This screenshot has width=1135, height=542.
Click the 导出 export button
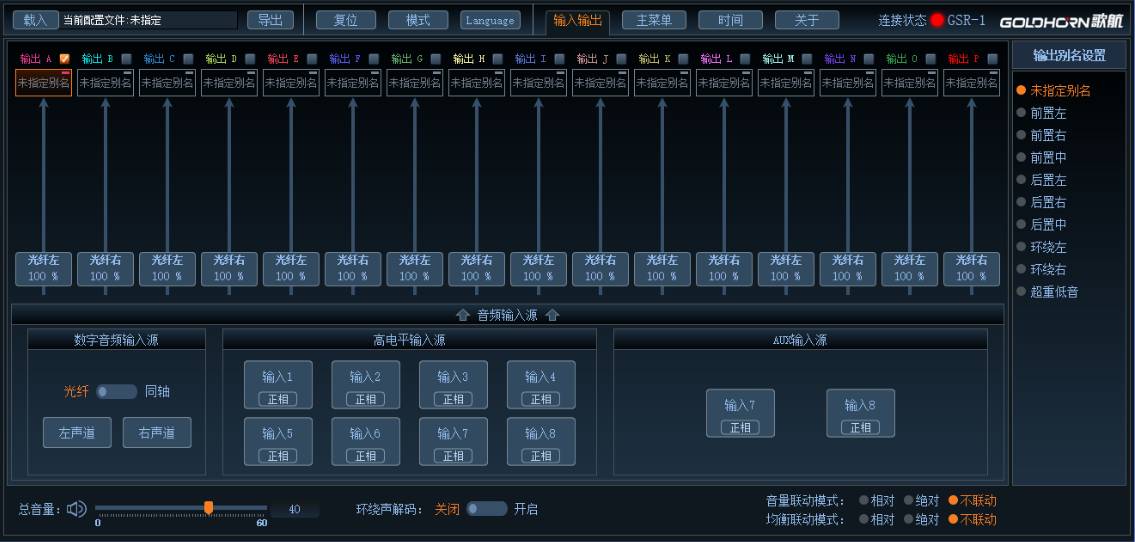(270, 20)
